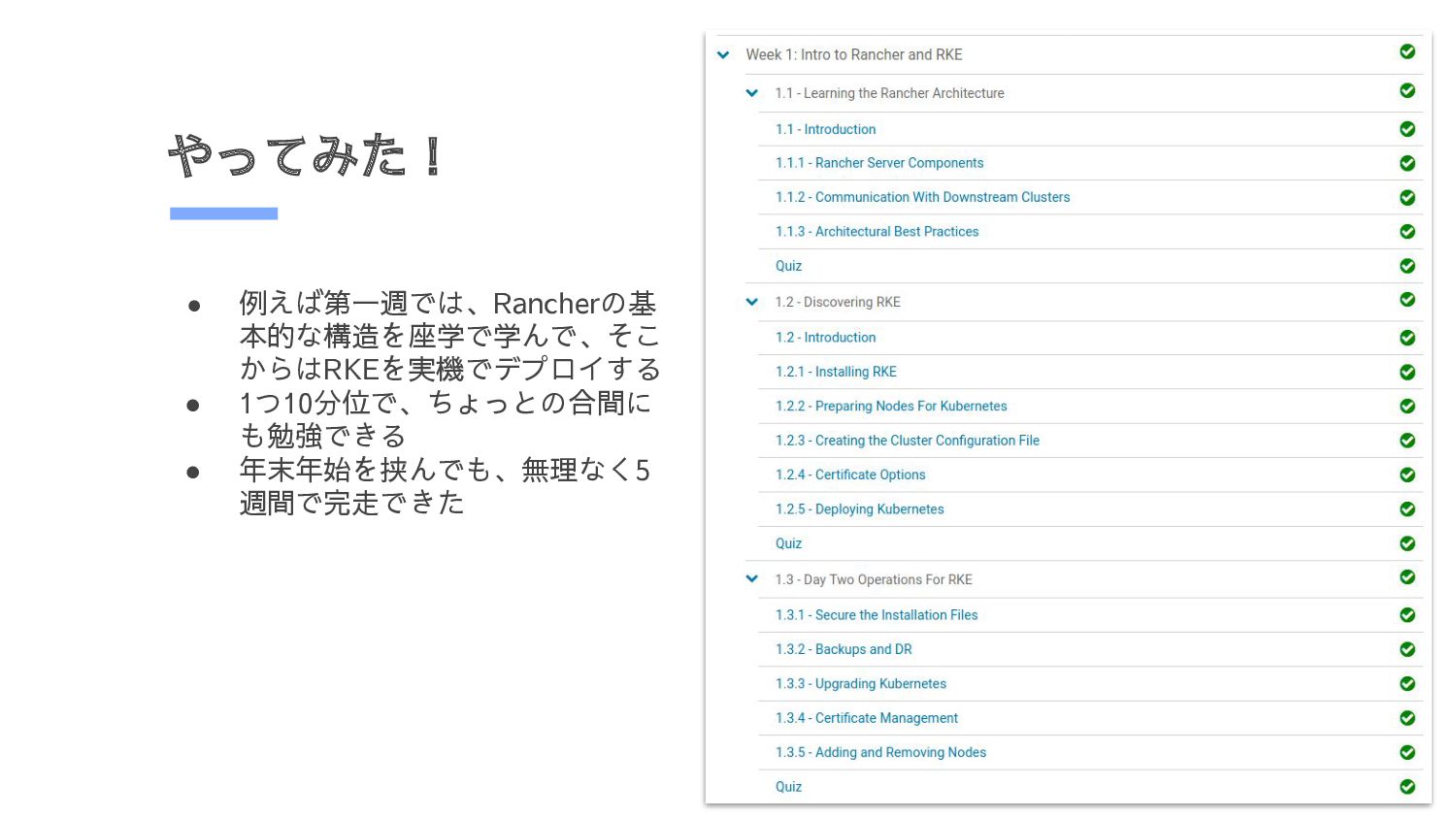Click the check beside Creating the Cluster Configuration File
1456x819 pixels.
tap(1407, 441)
